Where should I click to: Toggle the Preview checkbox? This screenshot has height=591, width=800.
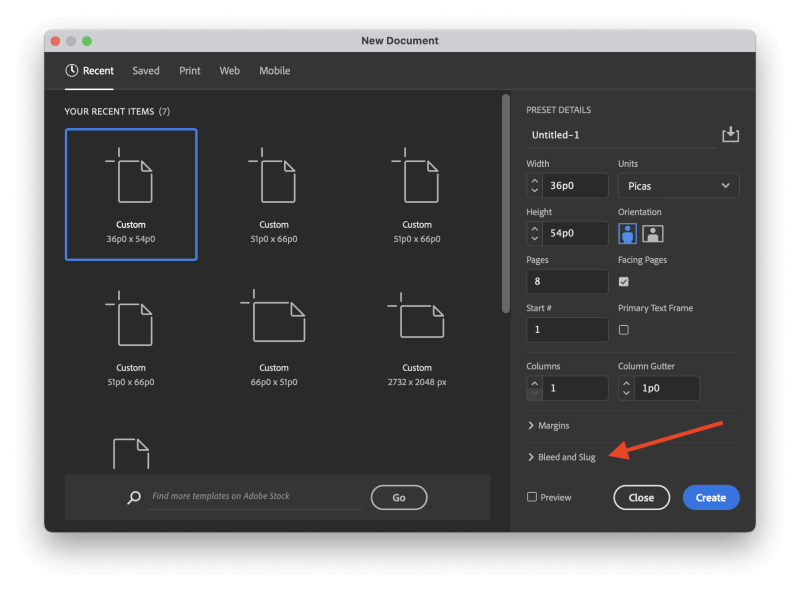tap(532, 497)
